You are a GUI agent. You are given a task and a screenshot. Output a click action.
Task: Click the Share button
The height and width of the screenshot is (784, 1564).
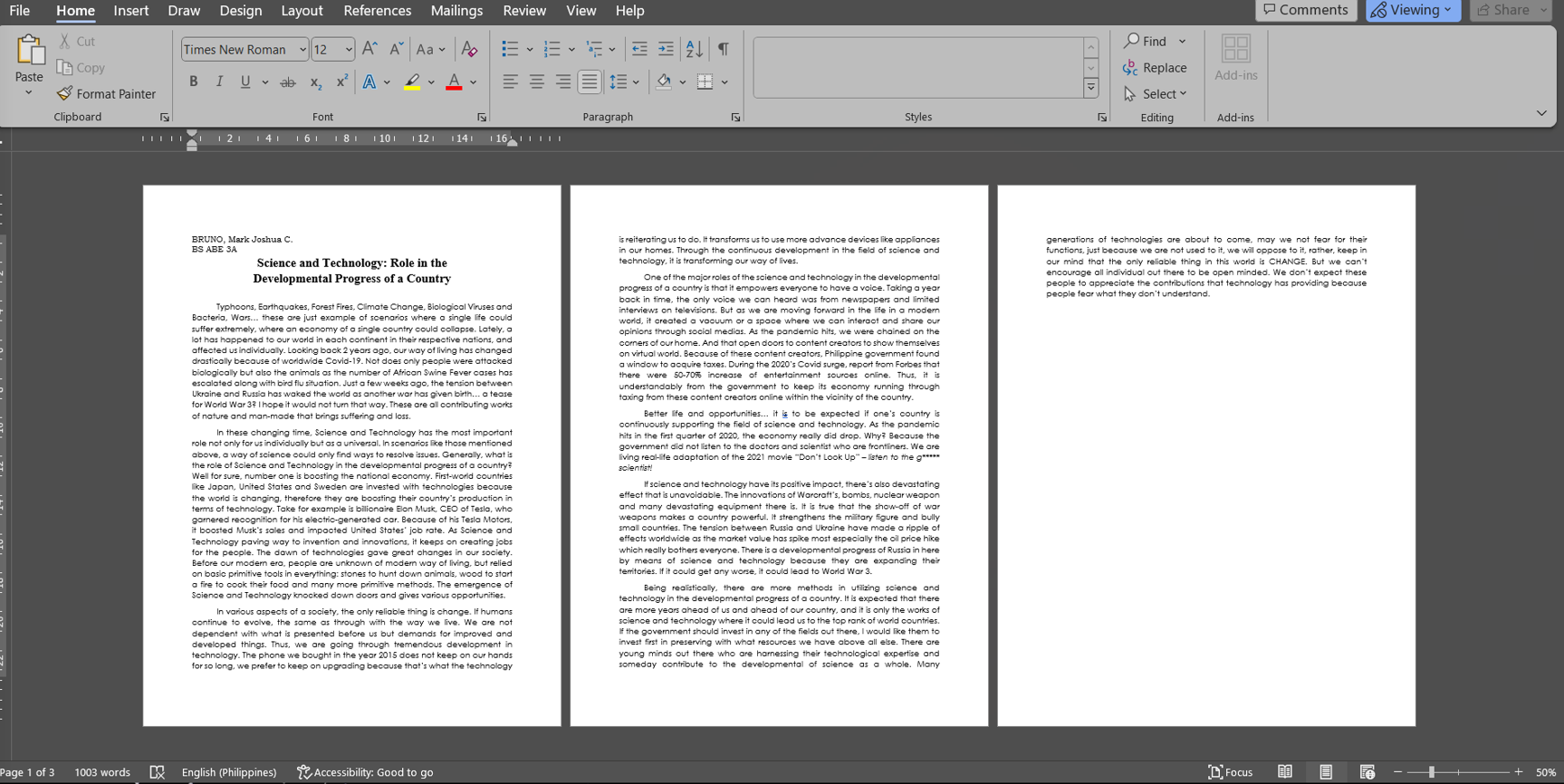(1511, 10)
